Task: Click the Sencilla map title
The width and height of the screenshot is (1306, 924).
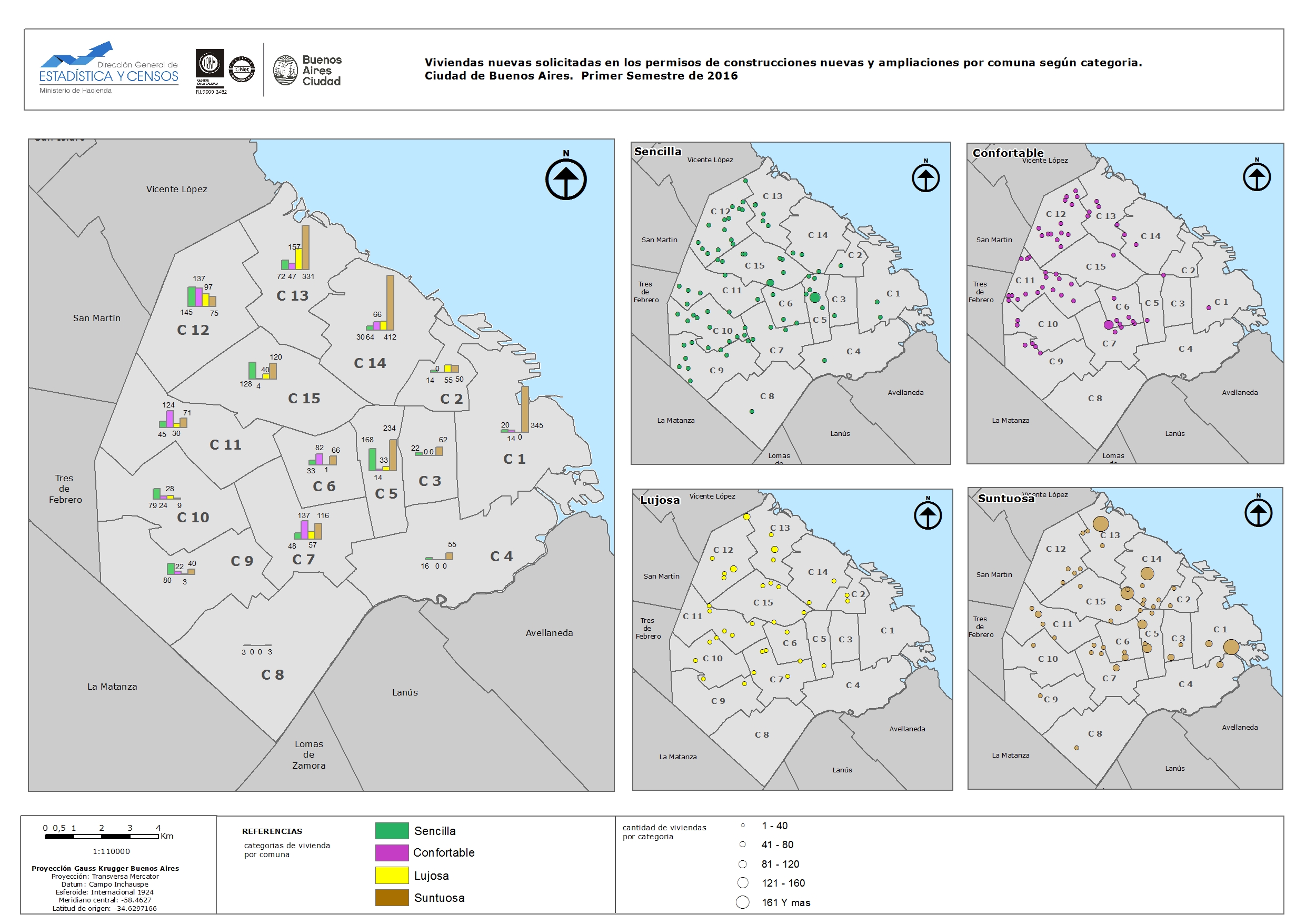Action: point(657,151)
